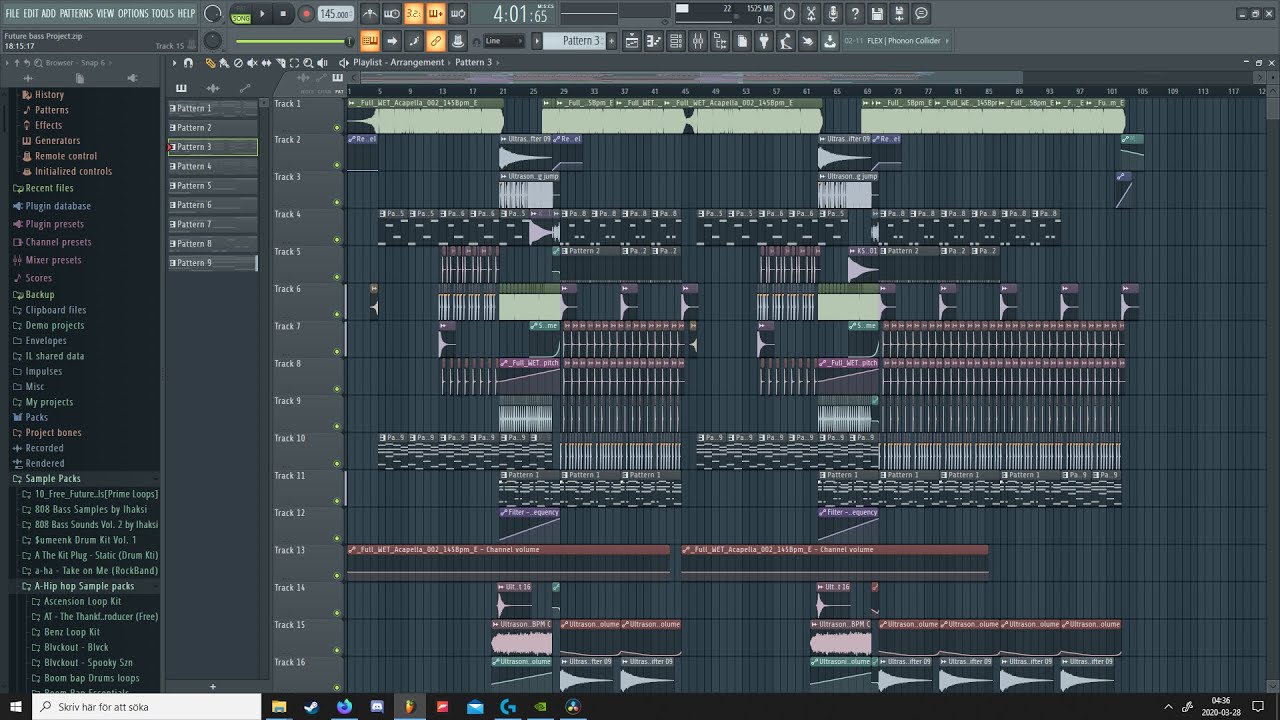Mute Track 3 using its green dot
This screenshot has width=1280, height=720.
[337, 202]
